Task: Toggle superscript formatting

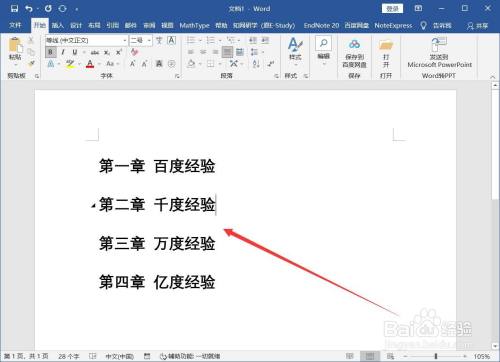Action: click(x=119, y=52)
